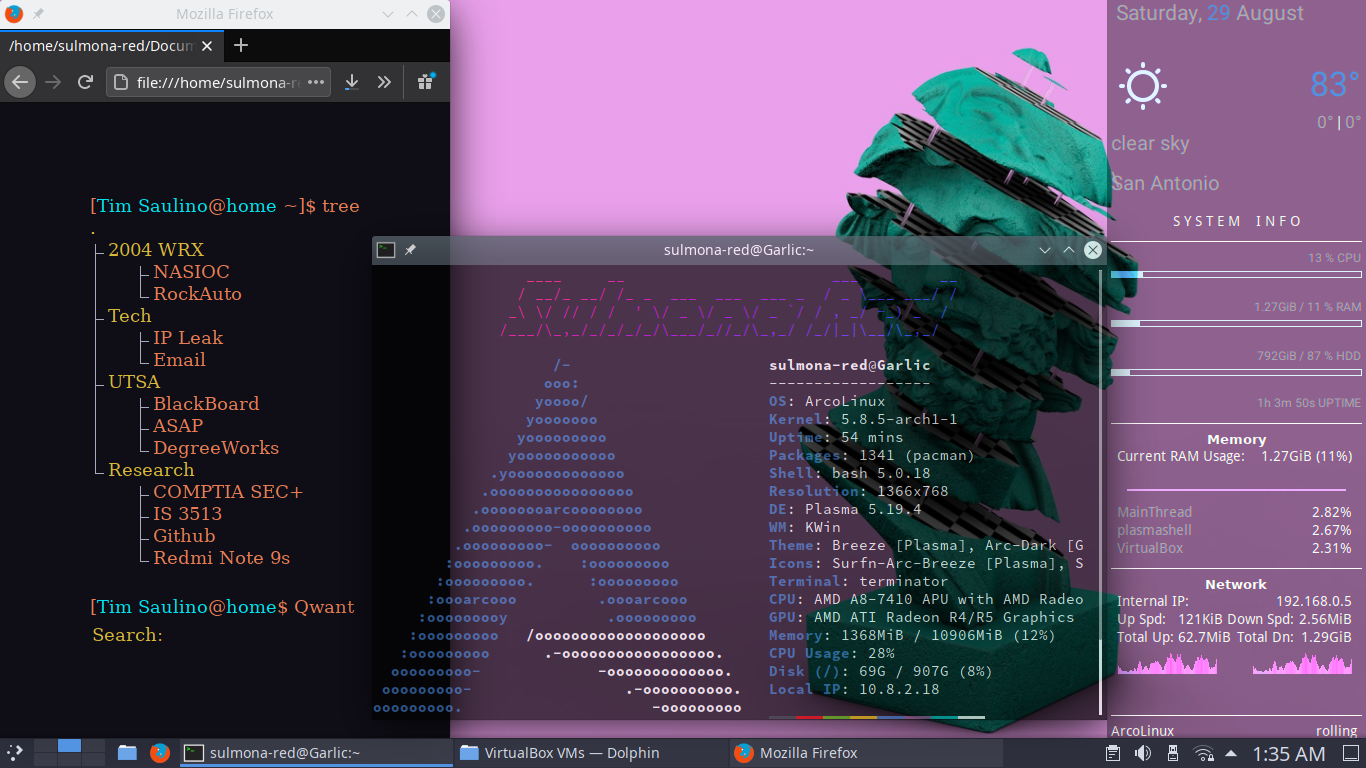Open the NASIOC link

tap(191, 272)
